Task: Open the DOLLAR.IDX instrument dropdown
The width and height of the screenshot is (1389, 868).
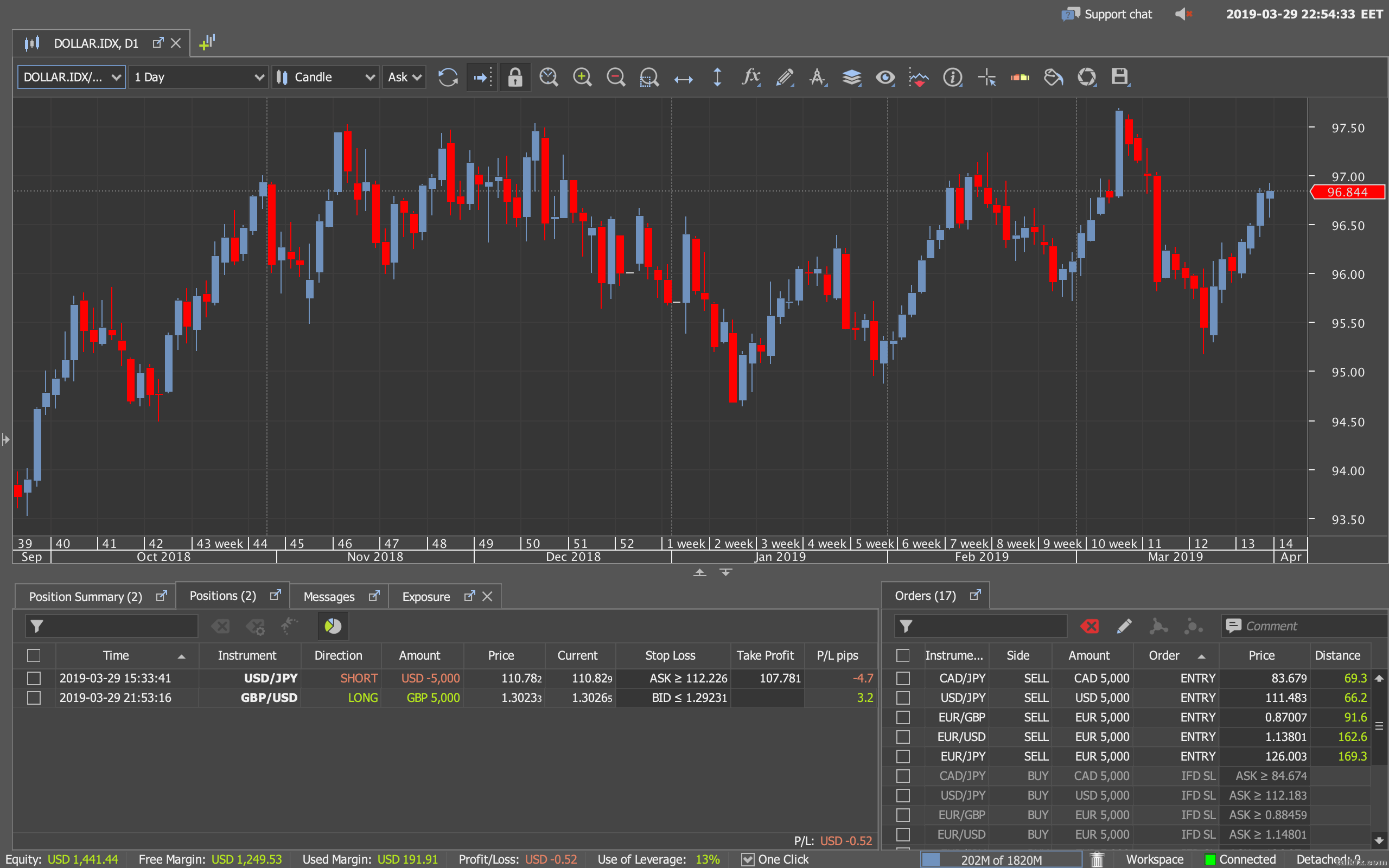Action: pyautogui.click(x=72, y=77)
